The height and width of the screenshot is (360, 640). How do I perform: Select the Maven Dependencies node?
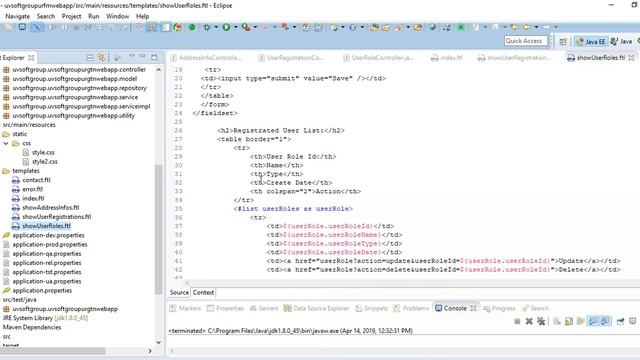click(x=32, y=327)
